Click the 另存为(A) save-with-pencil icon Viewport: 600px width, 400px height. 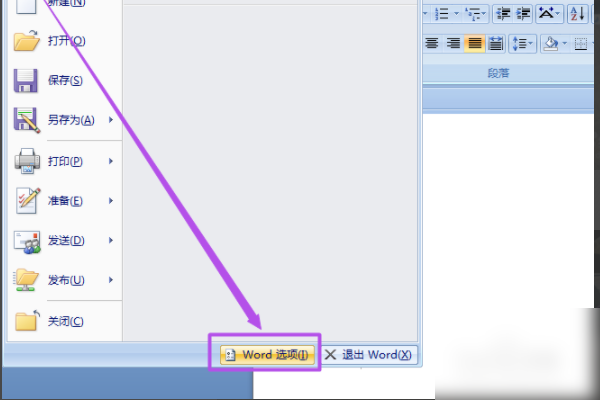click(26, 120)
